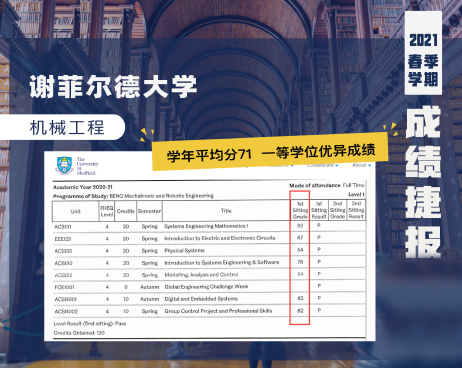Click the Level 1 label
462x368 pixels.
[x=356, y=194]
